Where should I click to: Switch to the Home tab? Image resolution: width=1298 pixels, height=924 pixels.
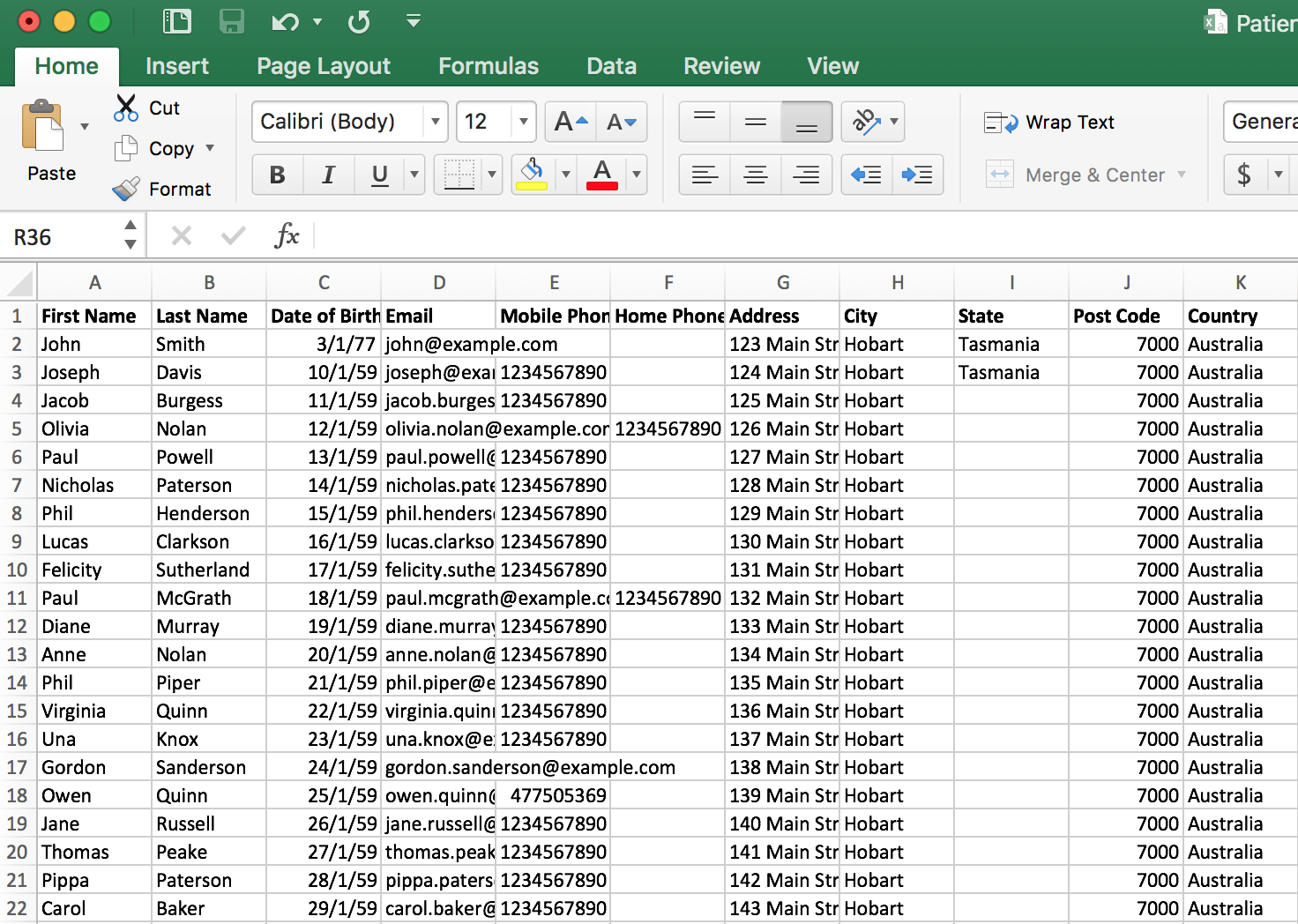pyautogui.click(x=67, y=66)
